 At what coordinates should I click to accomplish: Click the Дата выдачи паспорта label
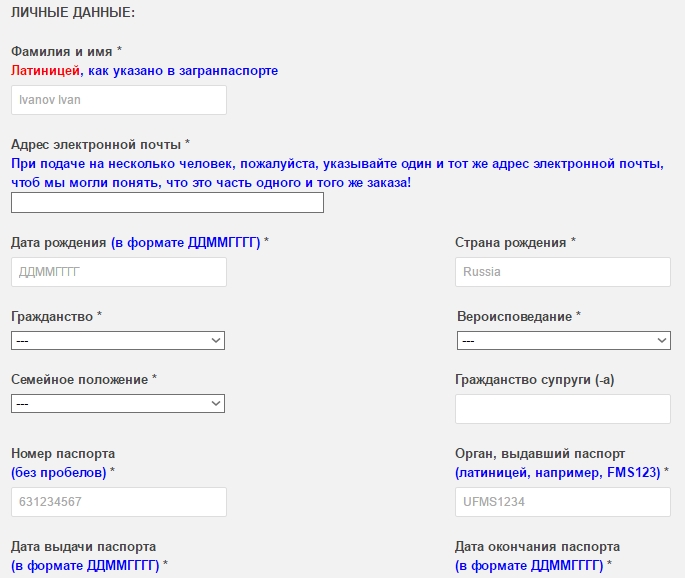(x=83, y=547)
